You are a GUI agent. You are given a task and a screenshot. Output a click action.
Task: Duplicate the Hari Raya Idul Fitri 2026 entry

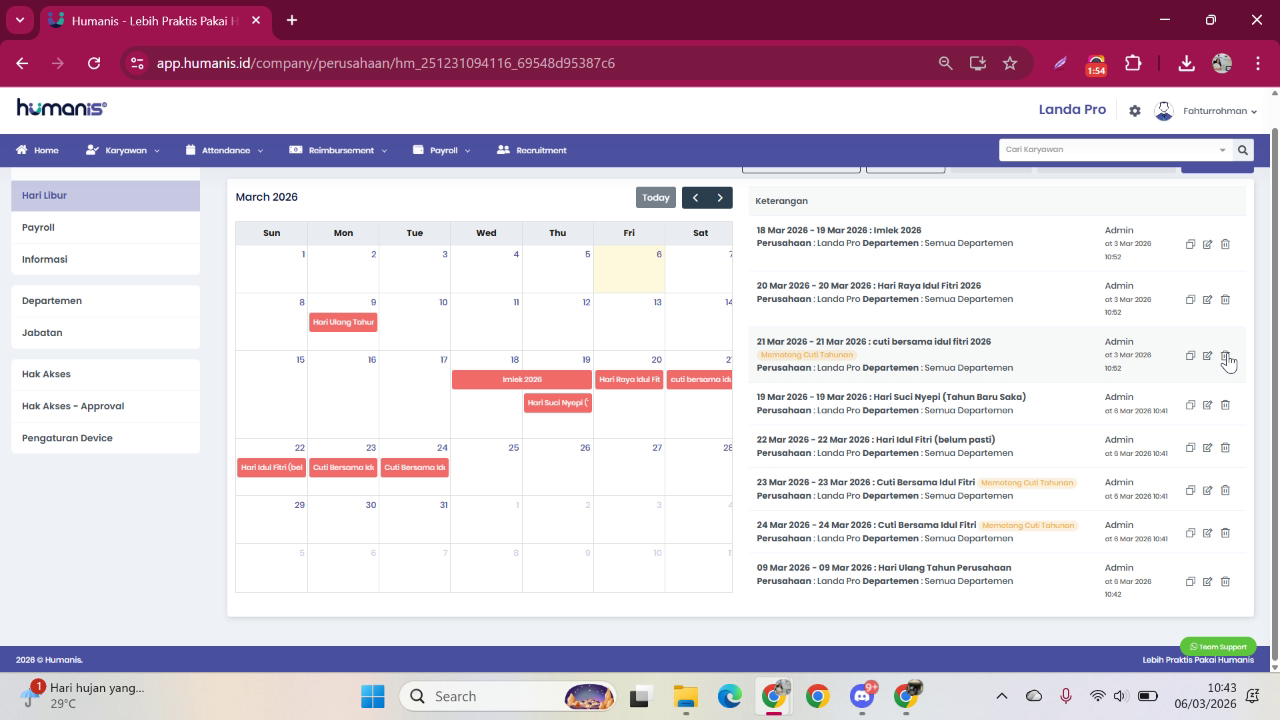click(1190, 299)
